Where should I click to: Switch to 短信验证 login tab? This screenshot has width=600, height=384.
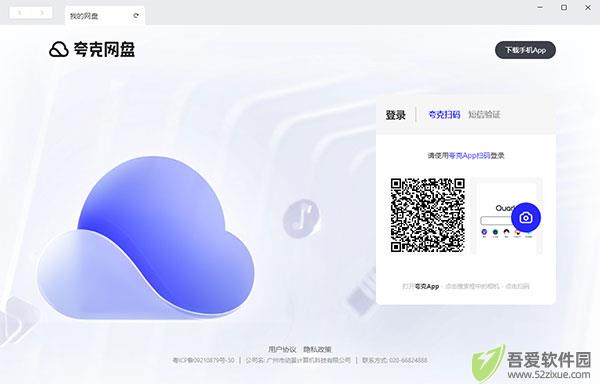[x=484, y=114]
